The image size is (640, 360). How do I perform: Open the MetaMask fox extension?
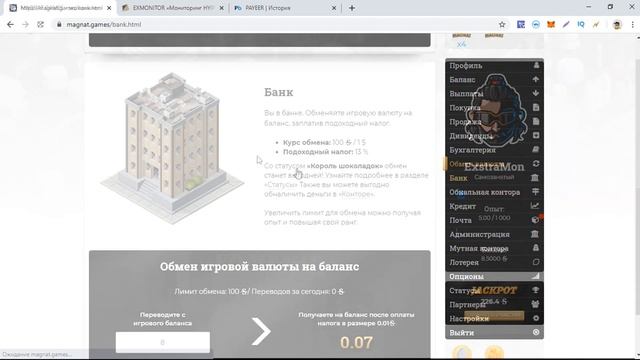click(551, 24)
